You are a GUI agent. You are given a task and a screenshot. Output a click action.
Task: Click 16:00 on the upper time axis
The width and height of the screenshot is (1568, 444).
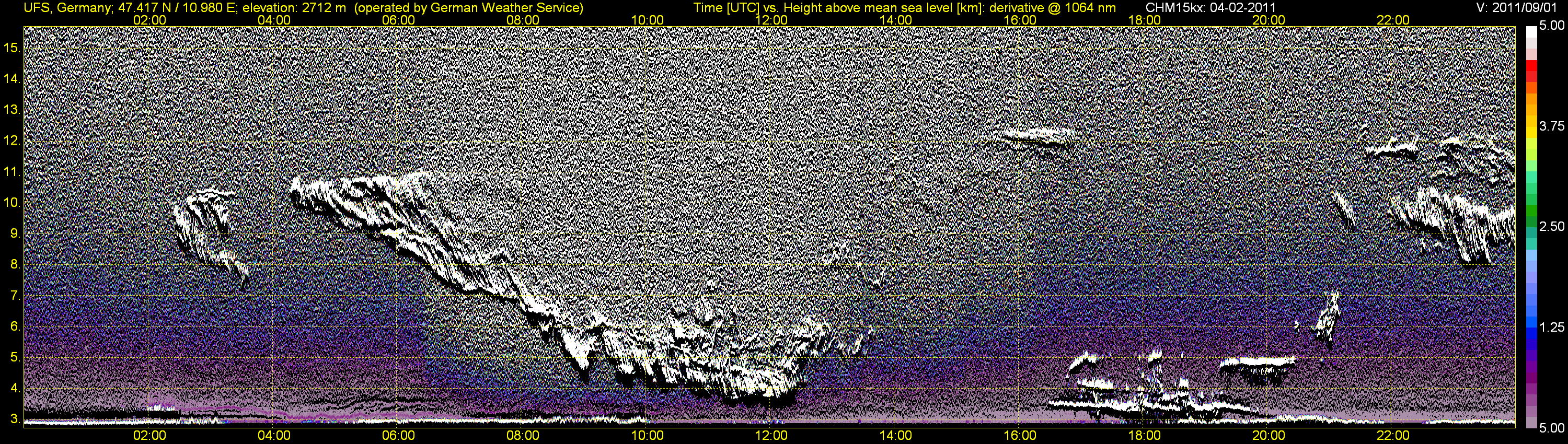coord(1020,20)
